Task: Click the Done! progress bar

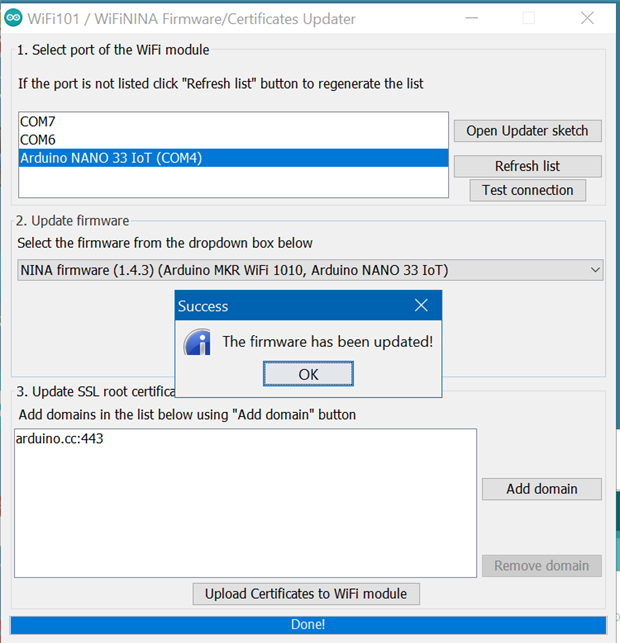Action: click(x=308, y=625)
